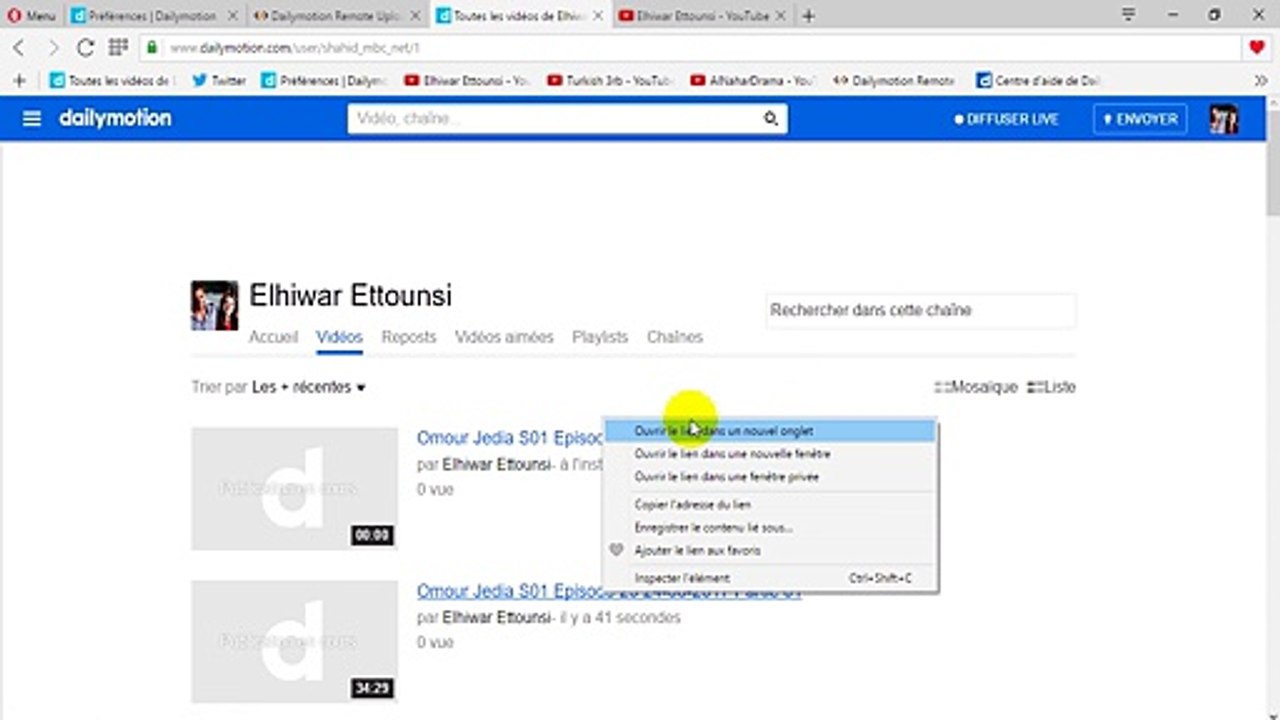Viewport: 1280px width, 720px height.
Task: Click the Elhiwar Ettounsi channel avatar
Action: 215,305
